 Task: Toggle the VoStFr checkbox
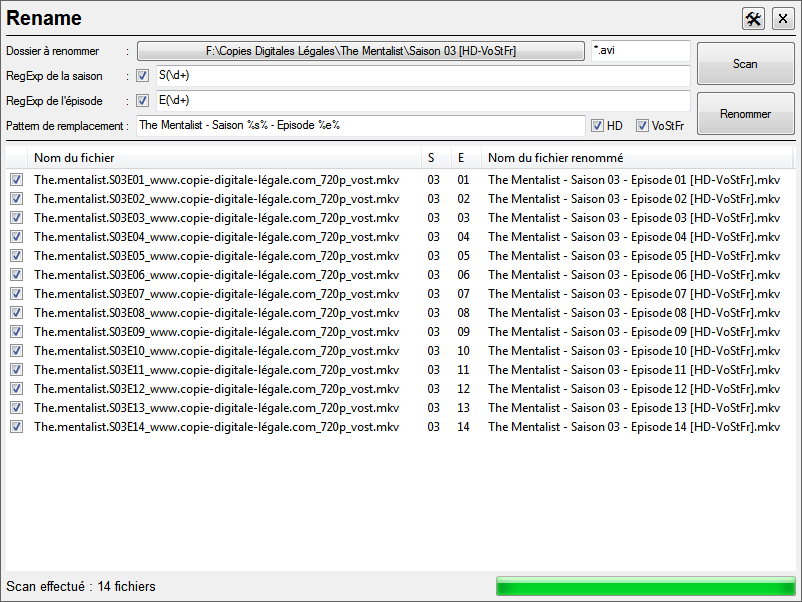click(642, 126)
